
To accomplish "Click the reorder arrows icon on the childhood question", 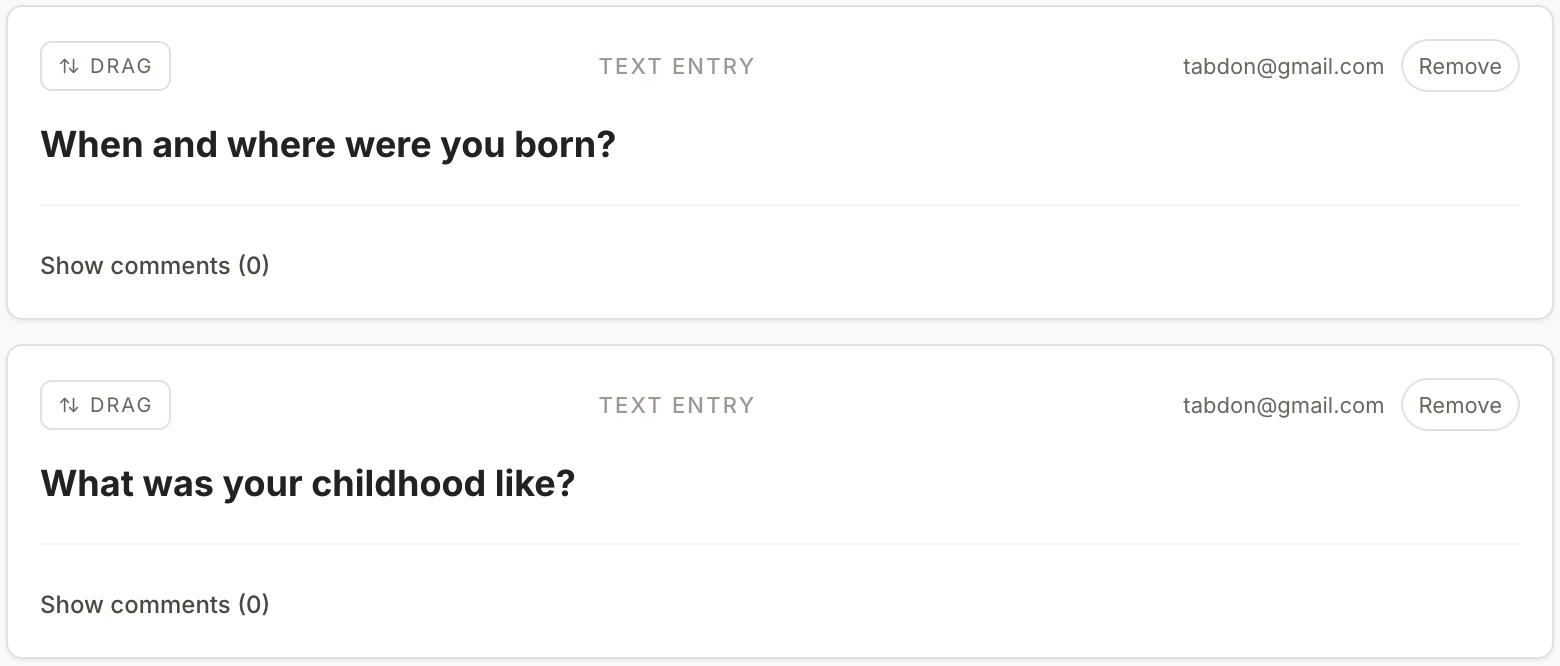I will pos(69,406).
